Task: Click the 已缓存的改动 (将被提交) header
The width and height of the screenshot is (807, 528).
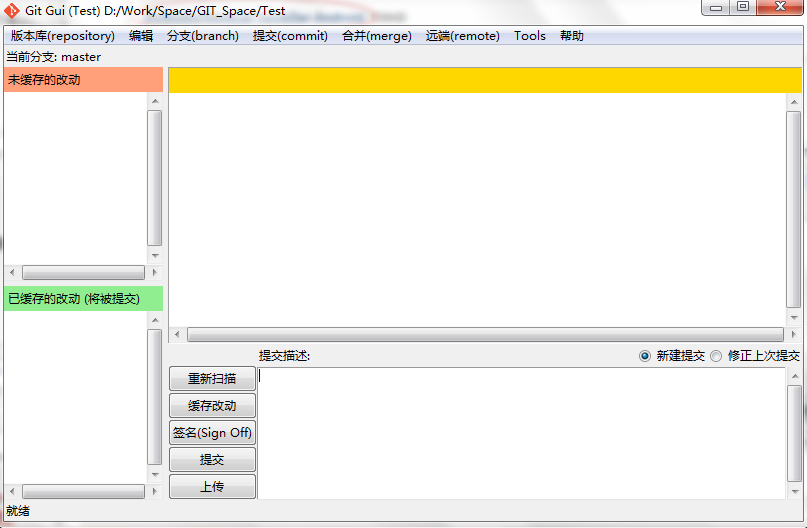Action: (x=83, y=299)
